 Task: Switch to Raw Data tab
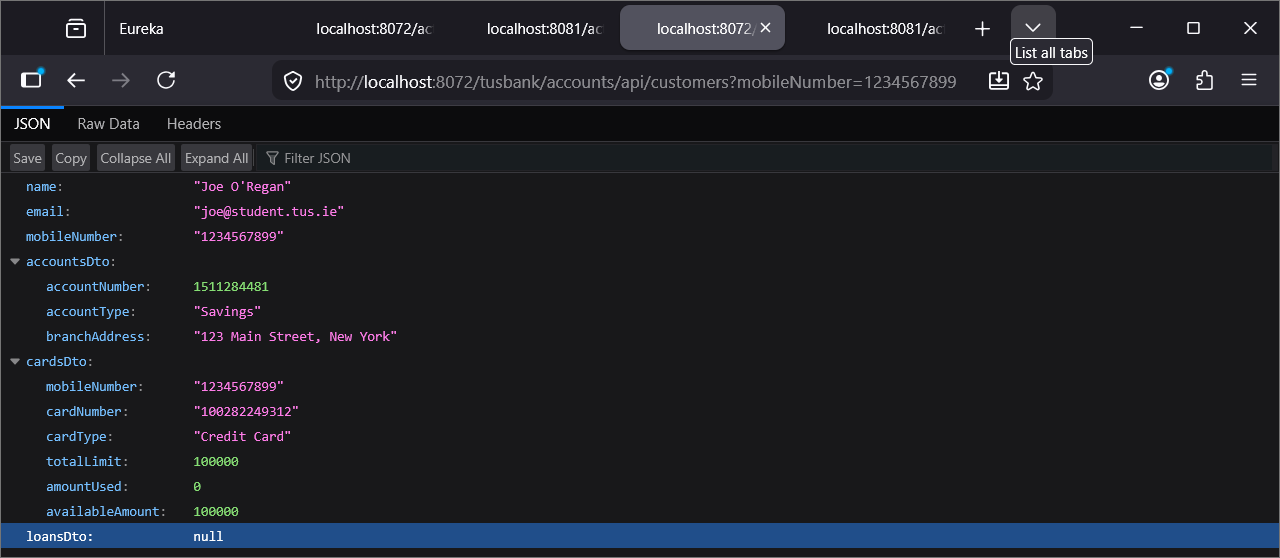108,124
